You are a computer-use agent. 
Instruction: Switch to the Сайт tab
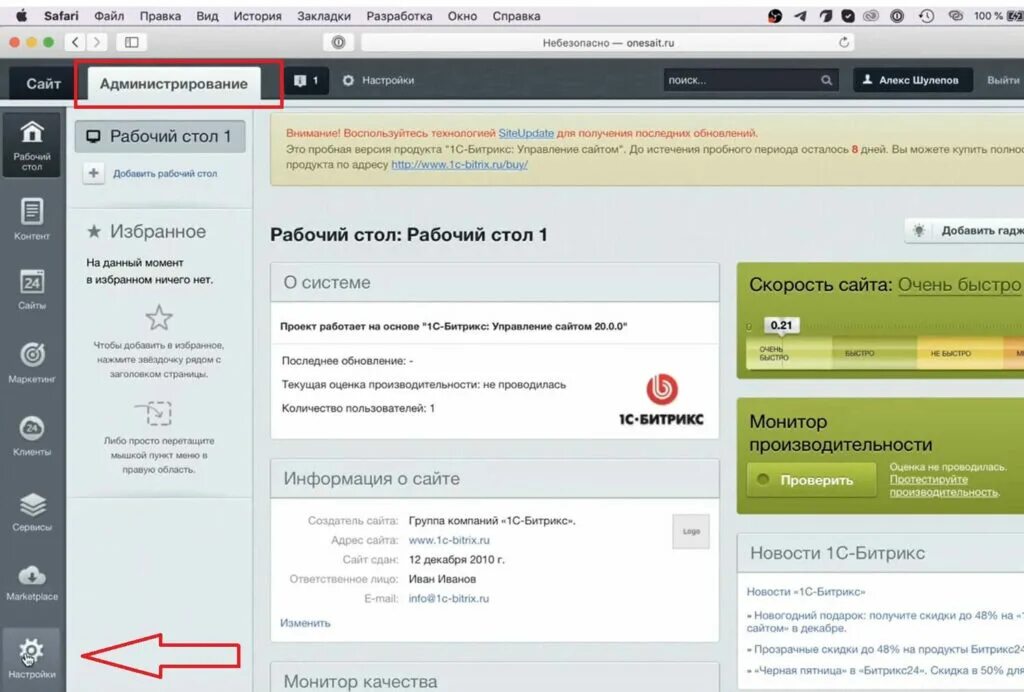(43, 84)
